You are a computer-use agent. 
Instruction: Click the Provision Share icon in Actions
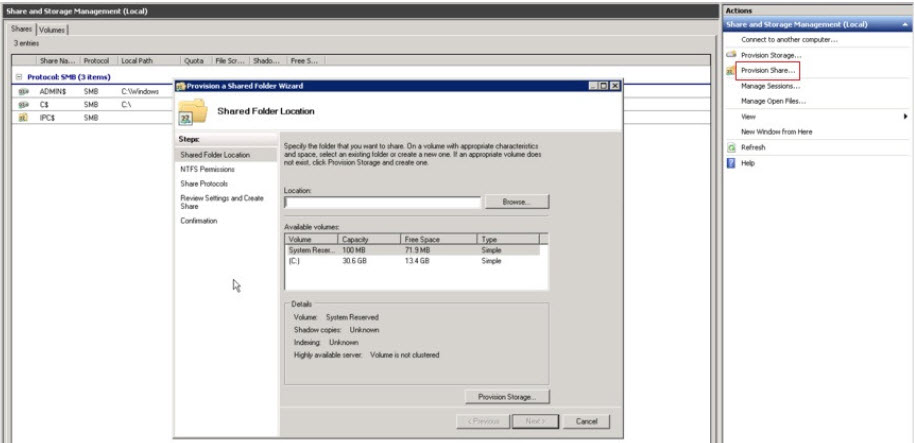pyautogui.click(x=731, y=70)
